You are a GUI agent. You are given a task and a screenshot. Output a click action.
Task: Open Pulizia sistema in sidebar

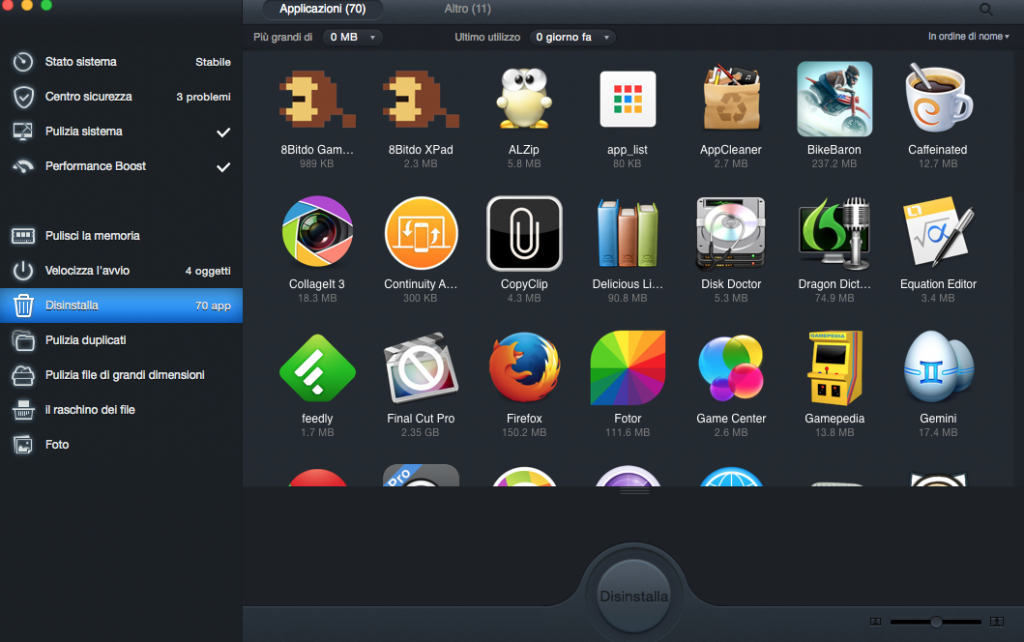click(x=121, y=131)
